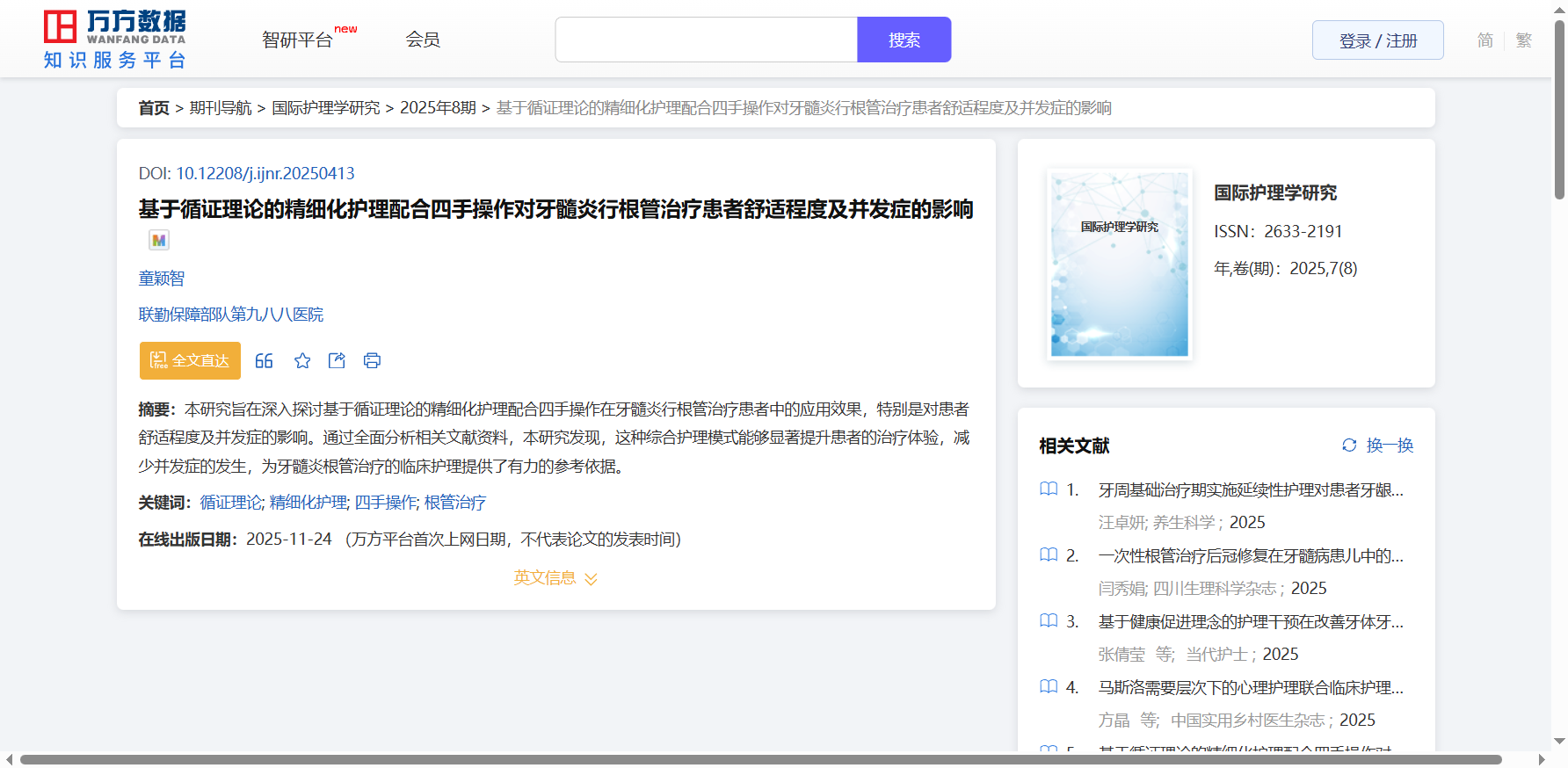Switch to traditional Chinese with 繁

pos(1523,40)
